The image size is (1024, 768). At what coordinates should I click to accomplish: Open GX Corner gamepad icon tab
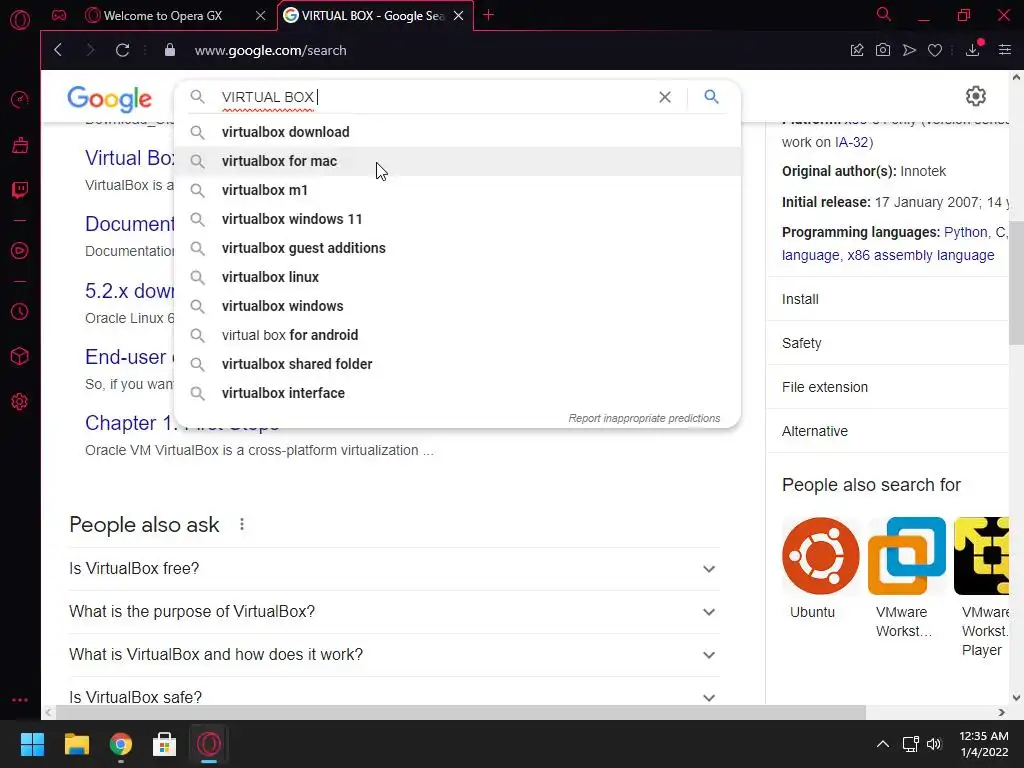59,15
